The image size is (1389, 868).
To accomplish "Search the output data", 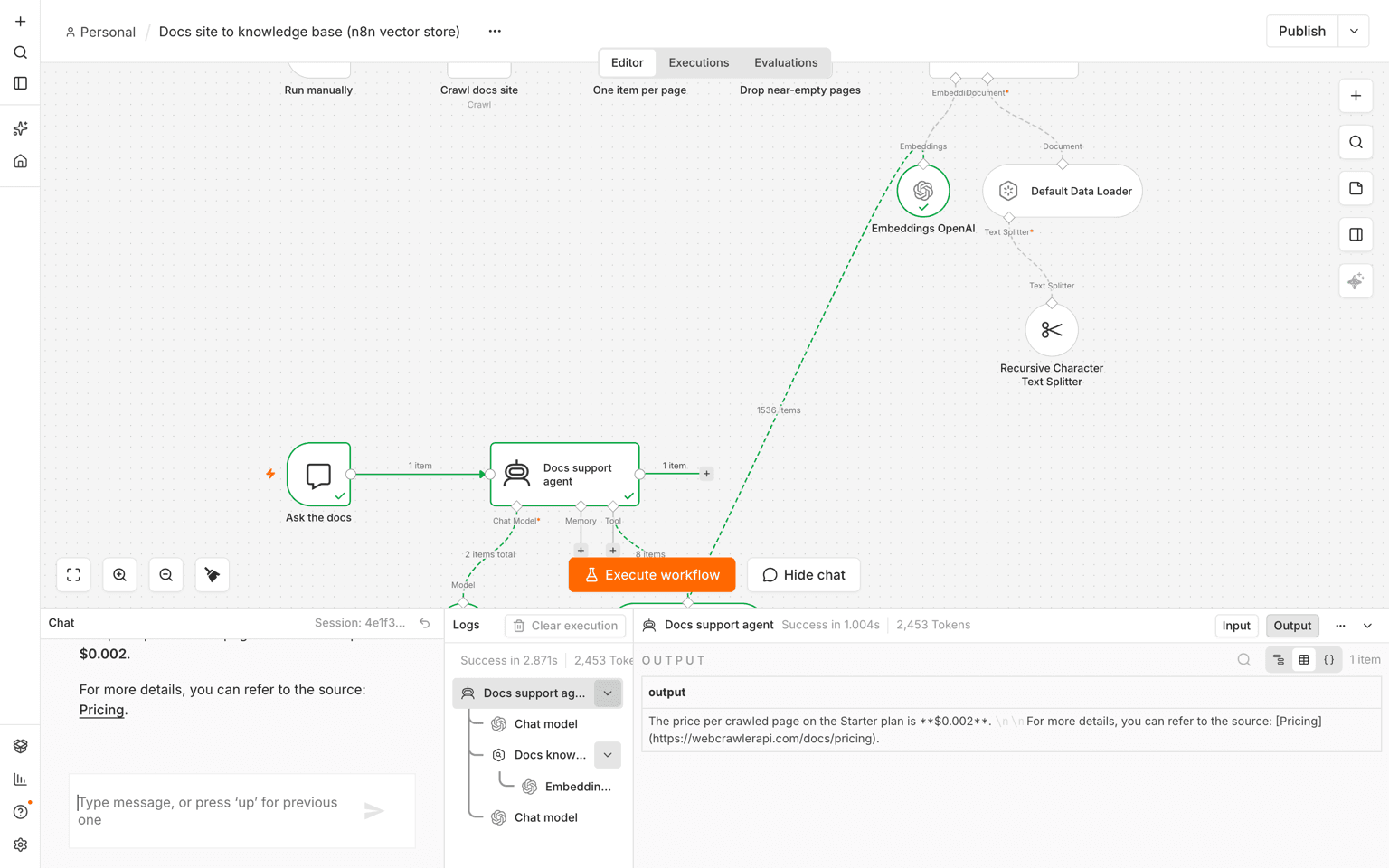I will point(1244,660).
